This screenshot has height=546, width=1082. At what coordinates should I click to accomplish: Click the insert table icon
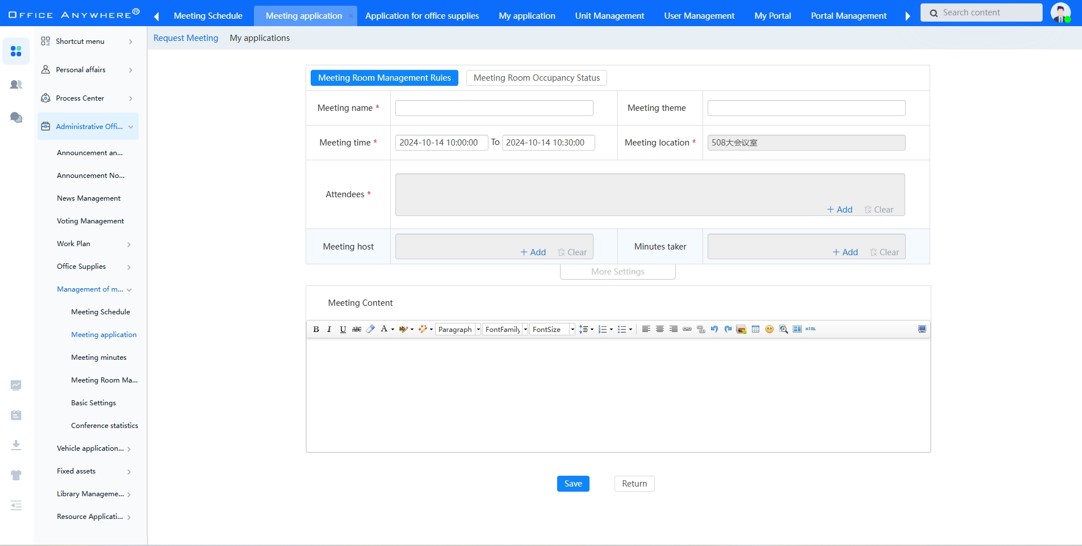tap(756, 329)
